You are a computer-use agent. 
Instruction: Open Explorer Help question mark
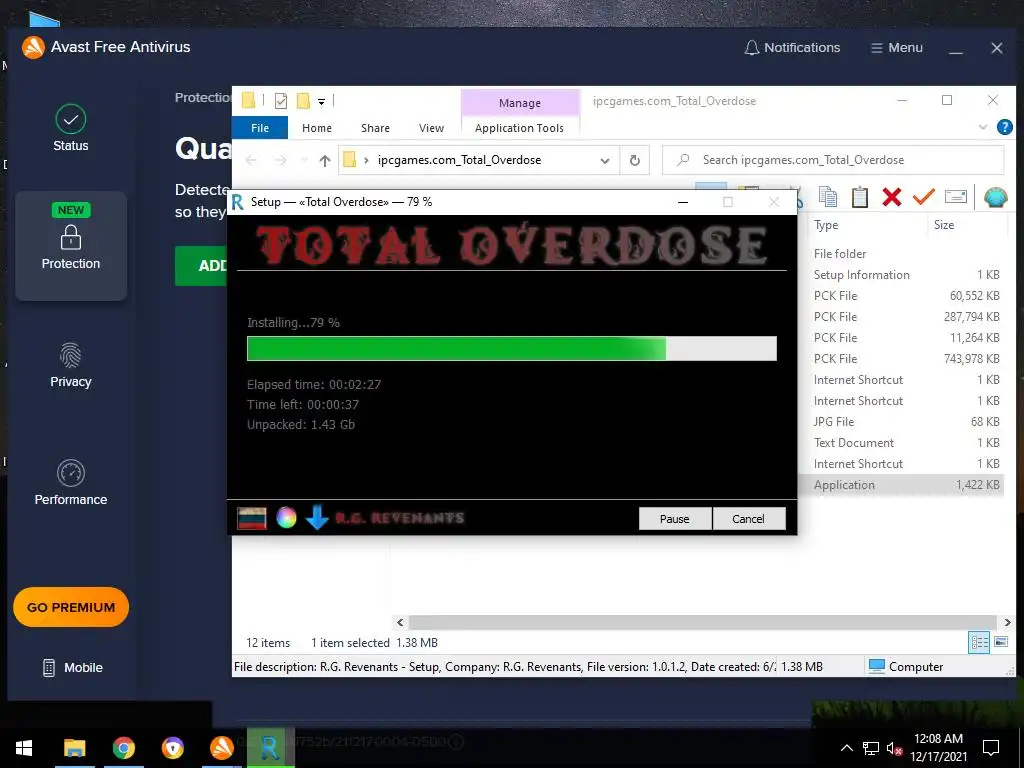click(1004, 127)
